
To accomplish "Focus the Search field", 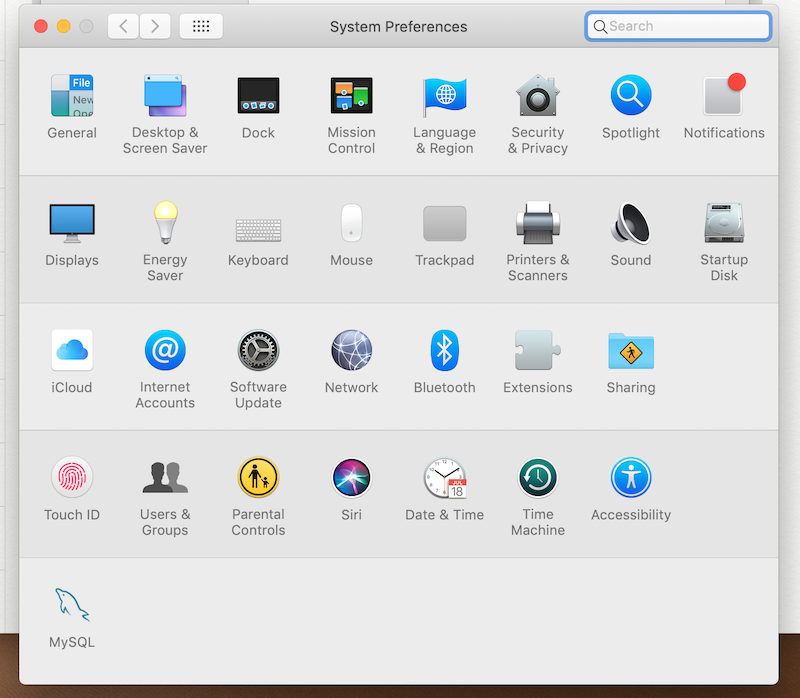I will coord(678,26).
